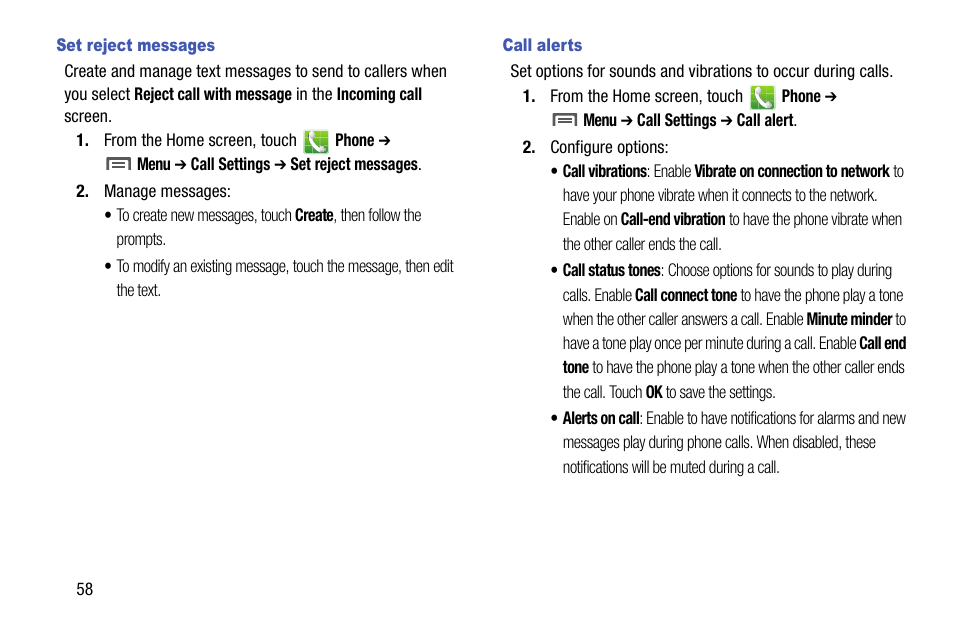
Task: Click the 'Alerts on call' bullet label
Action: (601, 419)
